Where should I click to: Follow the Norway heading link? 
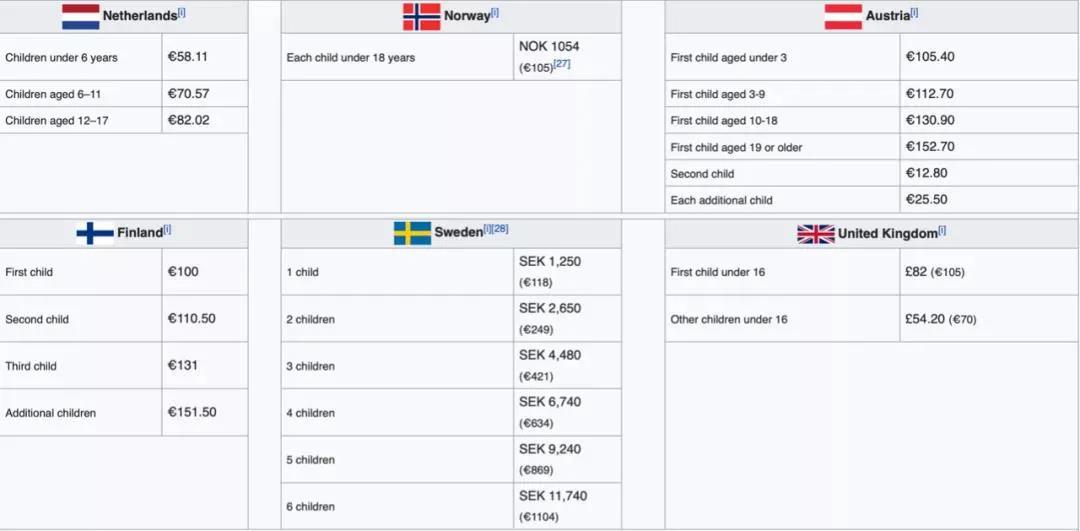(x=467, y=17)
